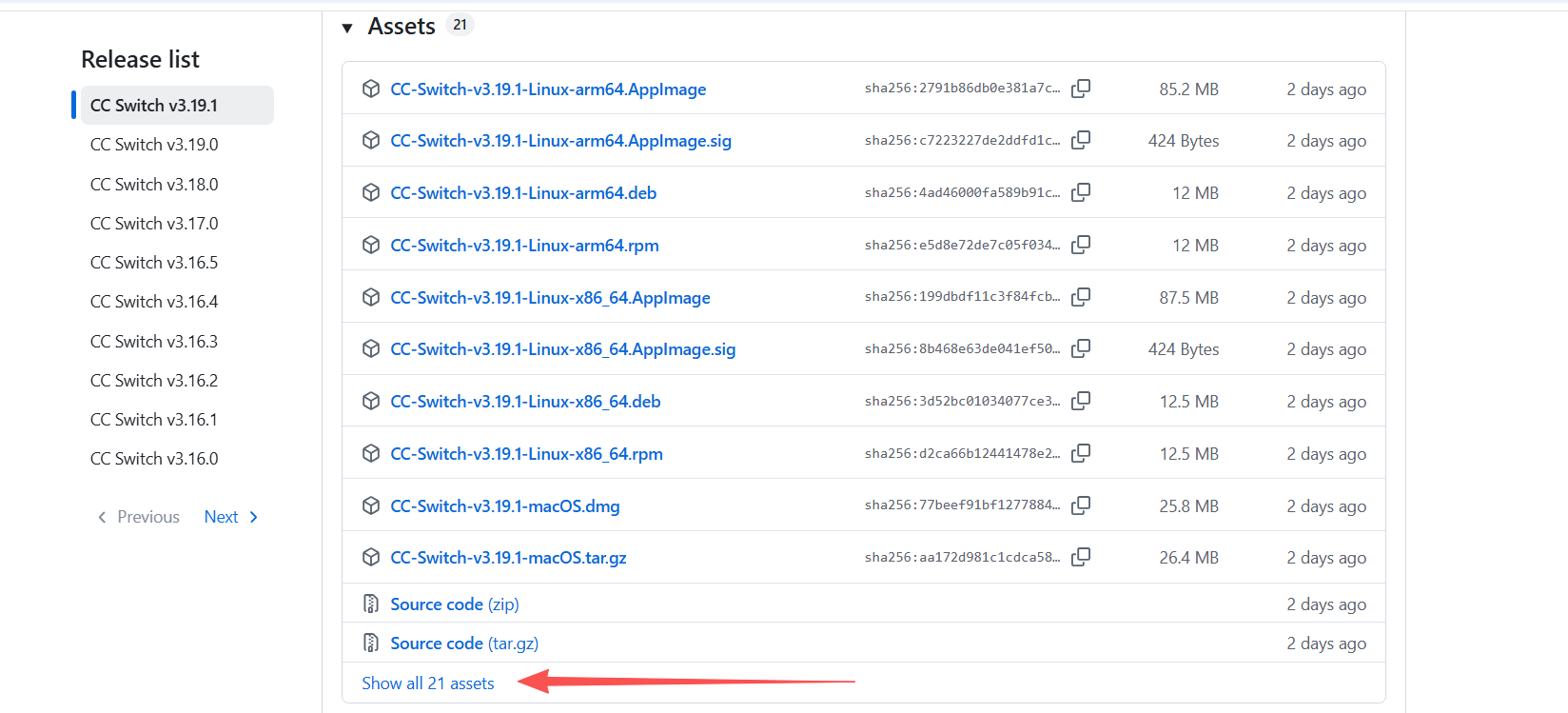Open CC Switch v3.16.3 release

tap(154, 342)
